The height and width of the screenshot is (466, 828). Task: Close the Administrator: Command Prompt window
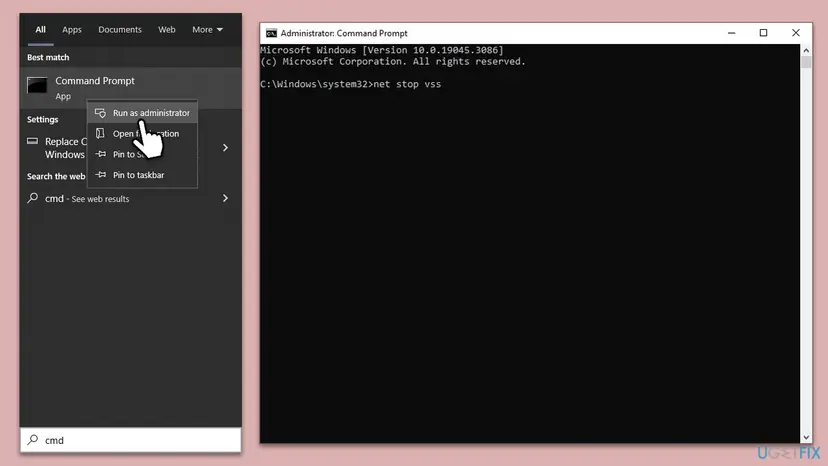tap(796, 33)
